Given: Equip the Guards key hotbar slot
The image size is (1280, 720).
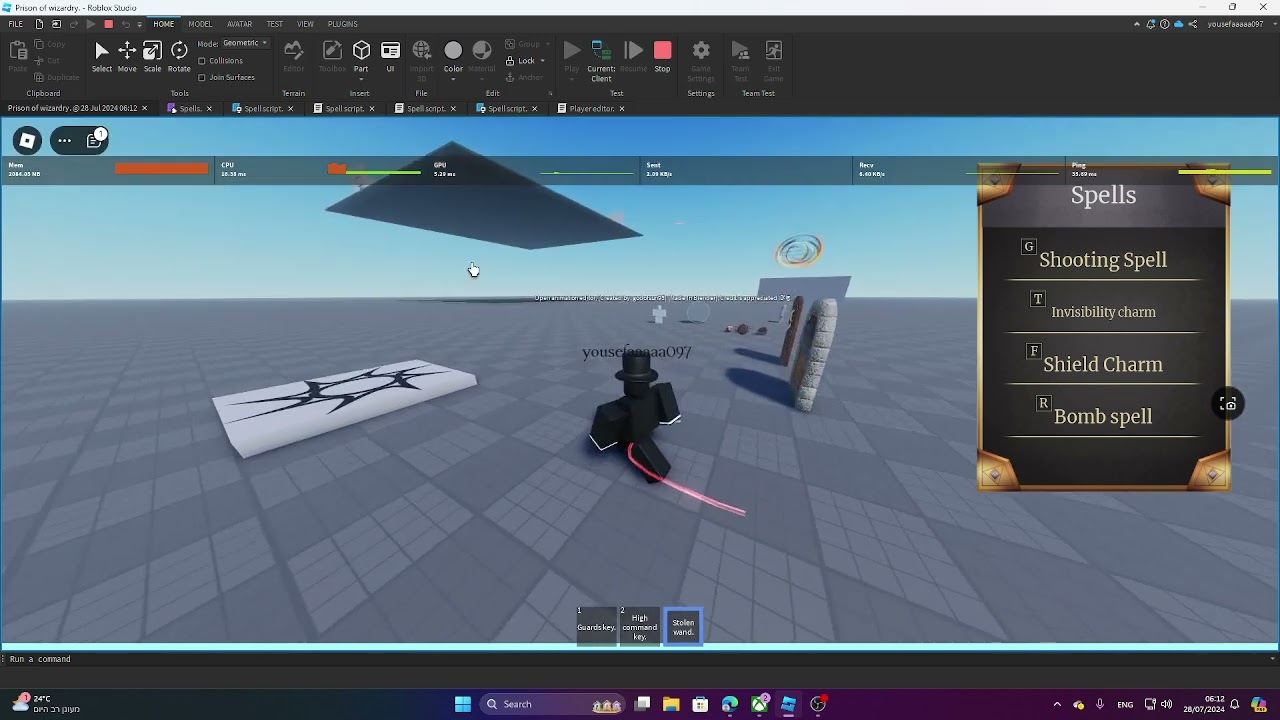Looking at the screenshot, I should tap(596, 627).
